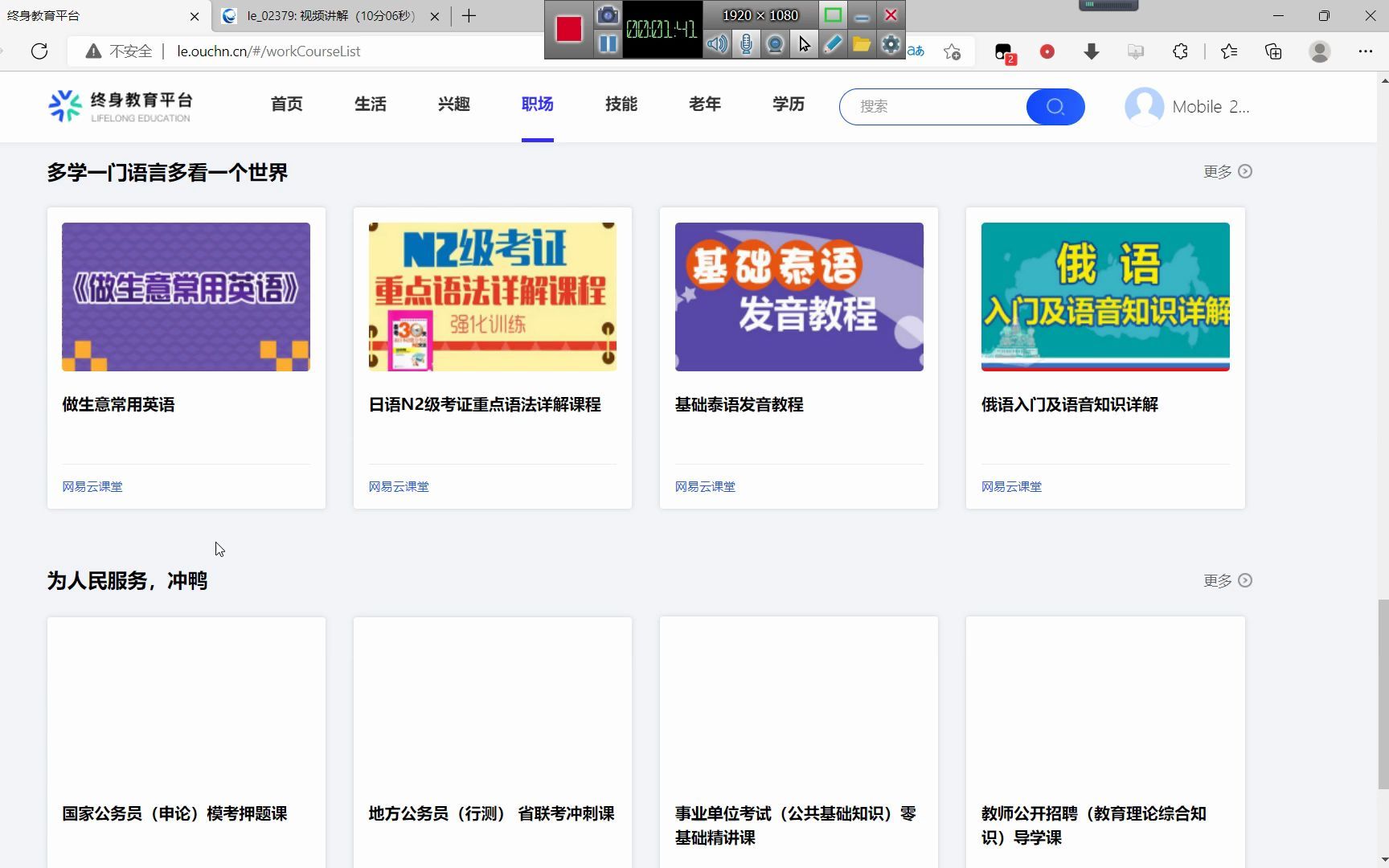Click the green fullscreen rectangle in the recorder
The image size is (1389, 868).
833,15
